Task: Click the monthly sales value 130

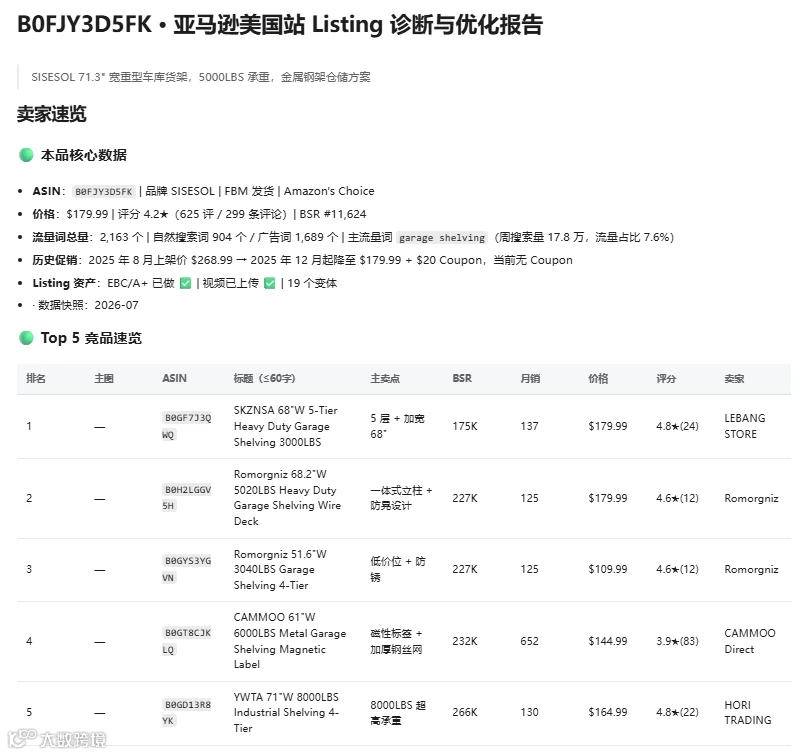Action: 529,712
